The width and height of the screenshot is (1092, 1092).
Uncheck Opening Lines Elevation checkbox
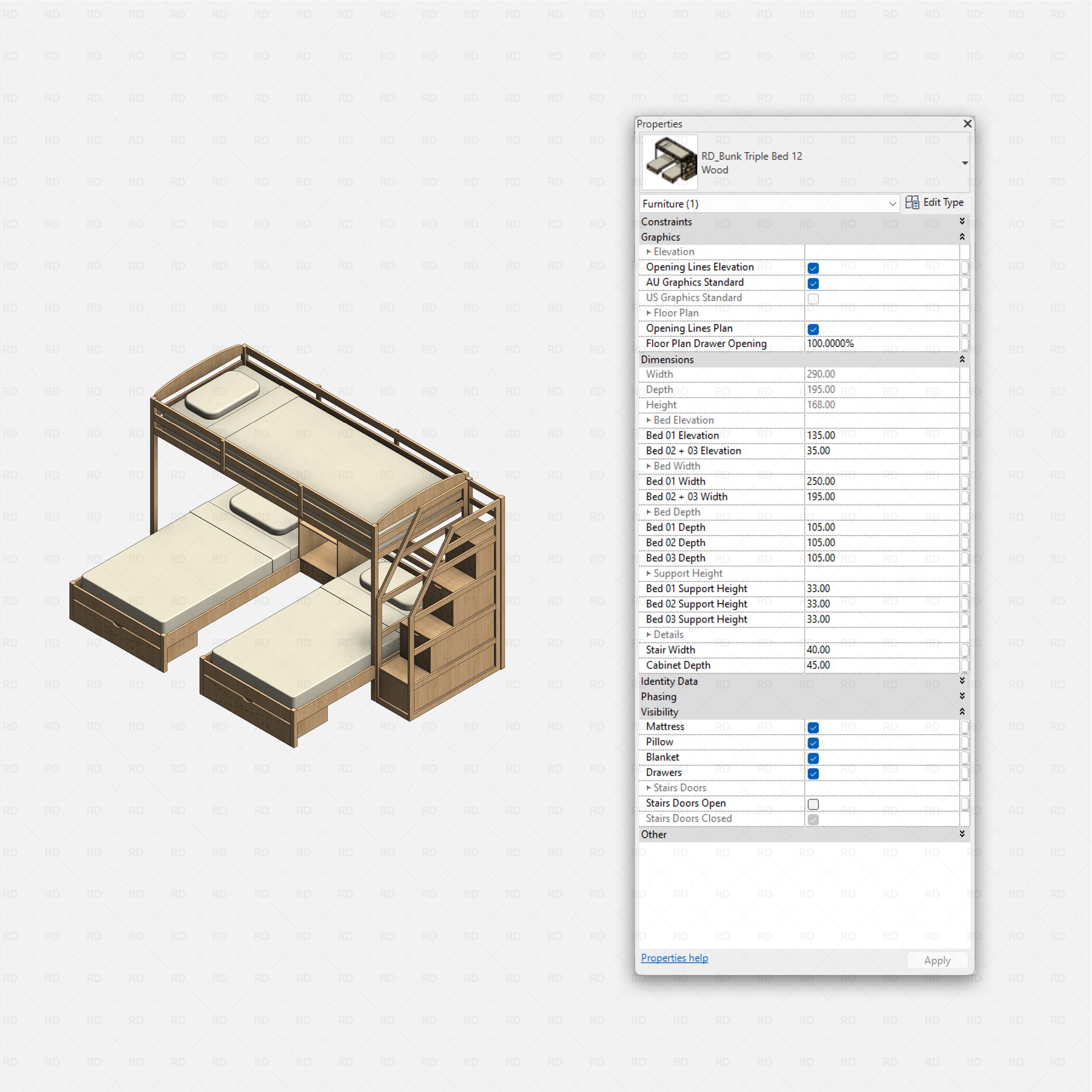point(814,268)
